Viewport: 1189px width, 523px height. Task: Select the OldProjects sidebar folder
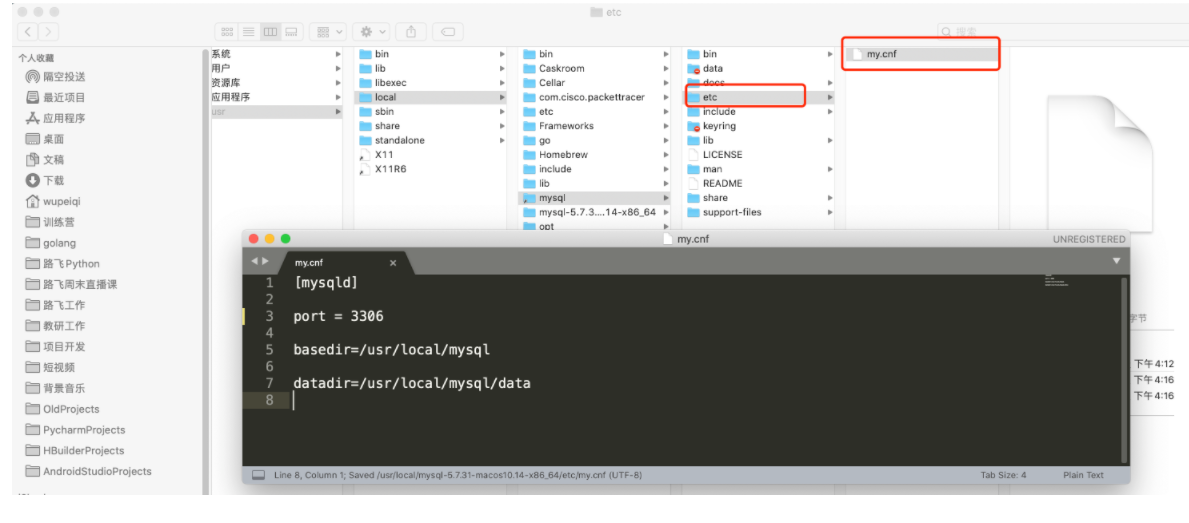point(62,409)
